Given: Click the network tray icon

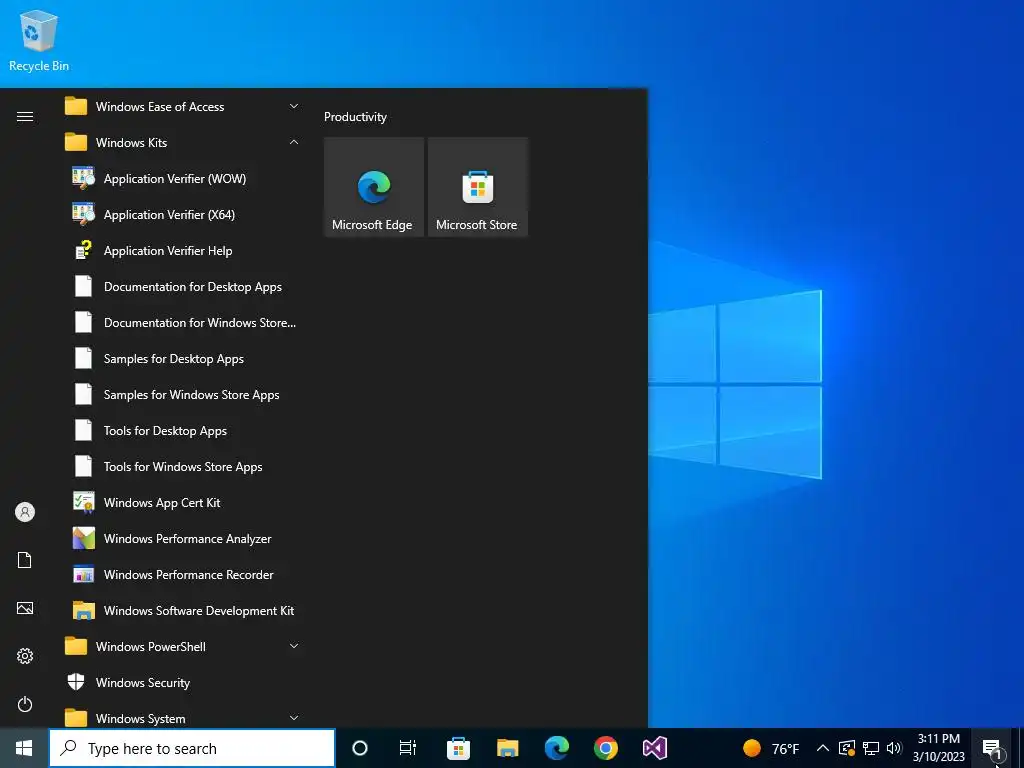Looking at the screenshot, I should pyautogui.click(x=871, y=748).
